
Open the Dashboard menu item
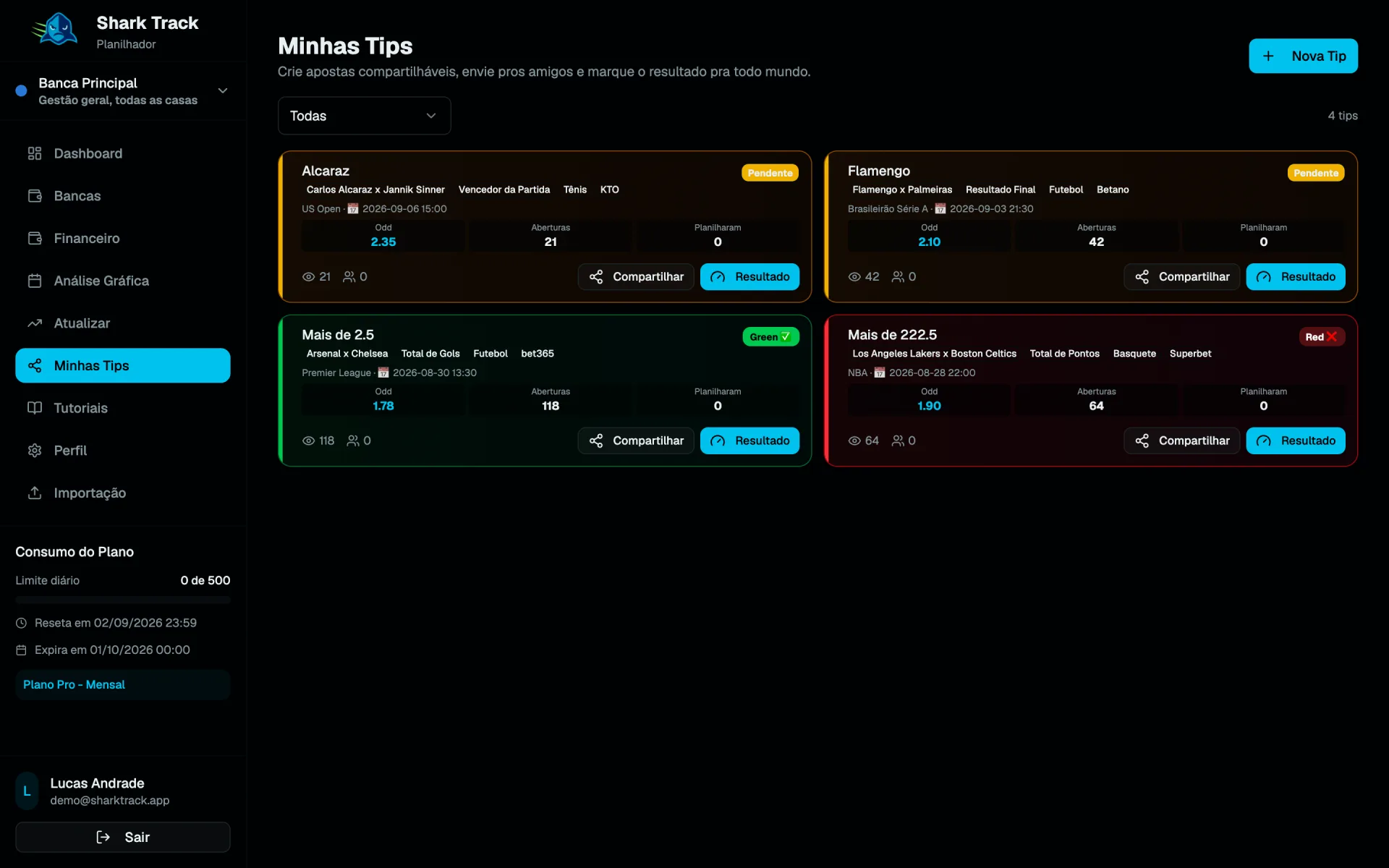pos(122,153)
